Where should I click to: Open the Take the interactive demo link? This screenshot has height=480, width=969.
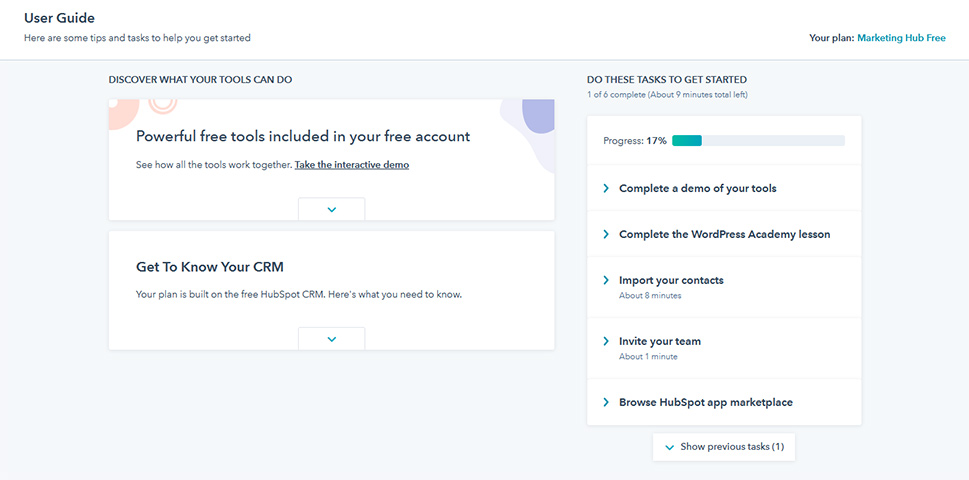click(x=352, y=165)
